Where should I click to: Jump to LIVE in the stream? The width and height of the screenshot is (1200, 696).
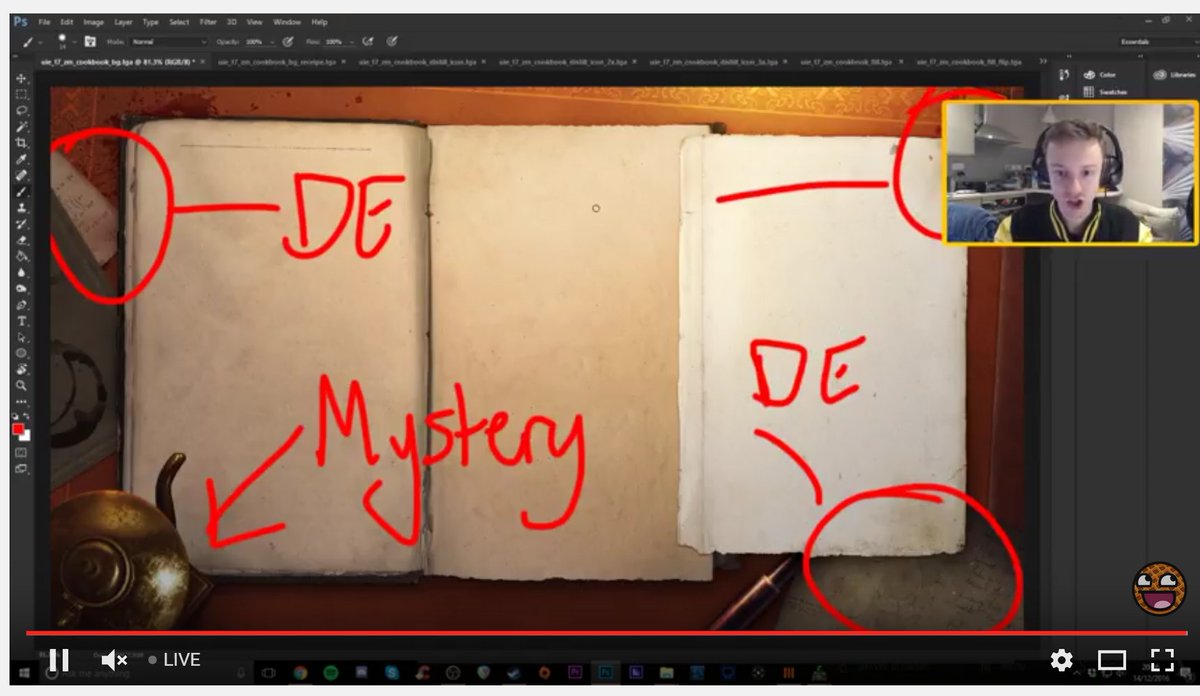tap(175, 660)
